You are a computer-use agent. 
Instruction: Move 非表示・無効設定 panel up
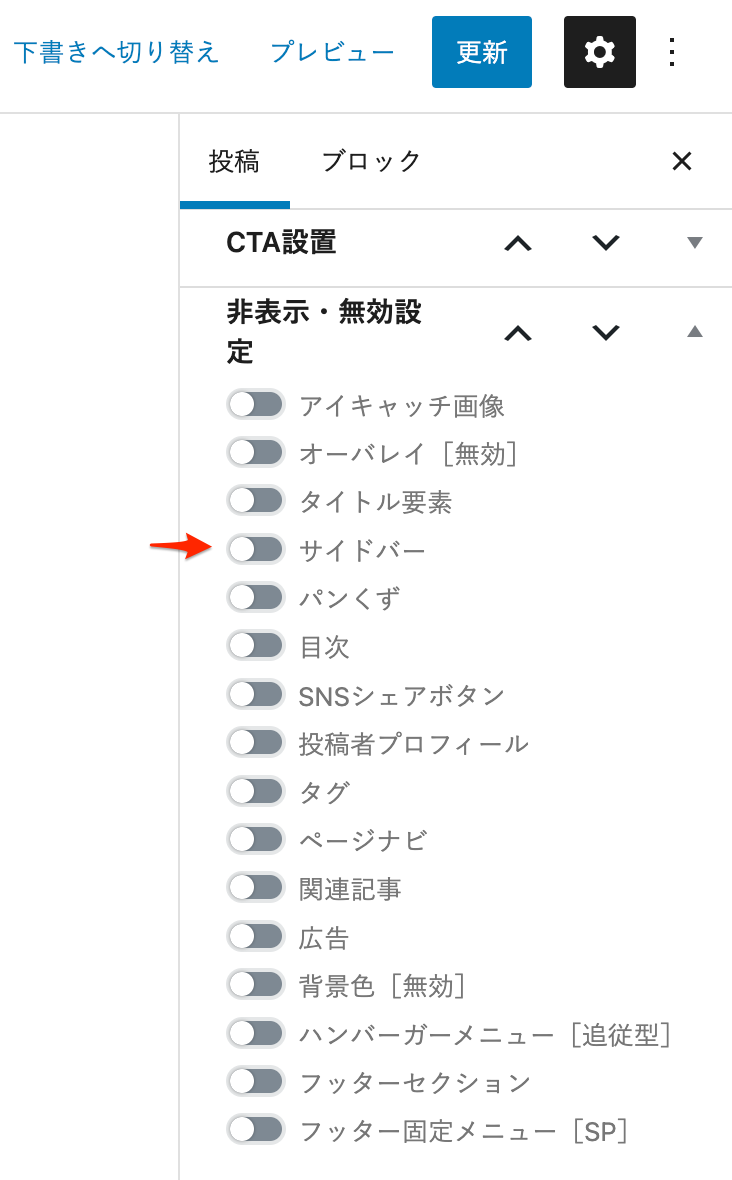tap(518, 333)
